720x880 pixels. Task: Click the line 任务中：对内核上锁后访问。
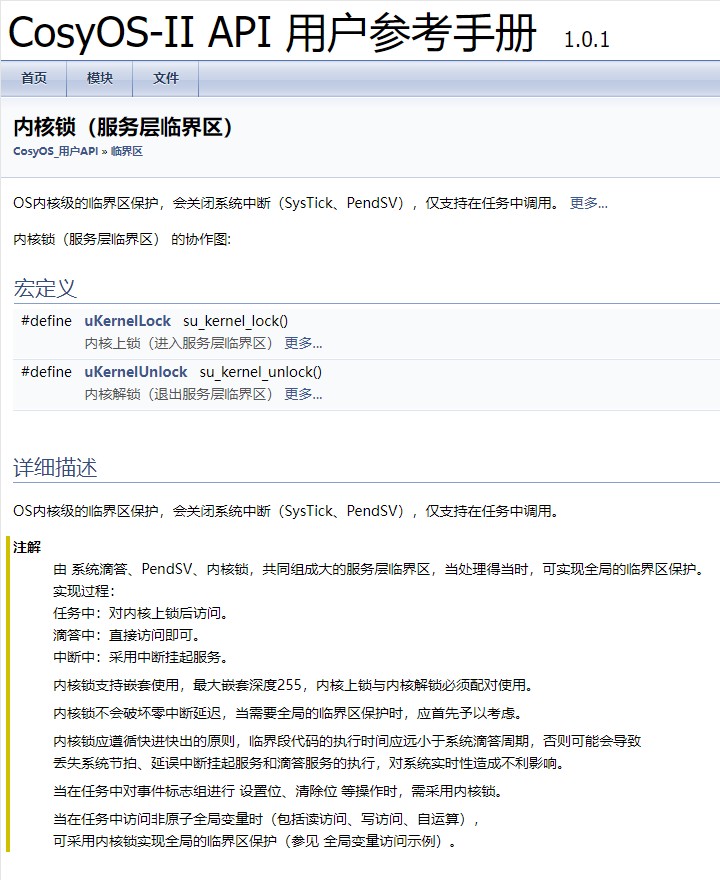(141, 613)
